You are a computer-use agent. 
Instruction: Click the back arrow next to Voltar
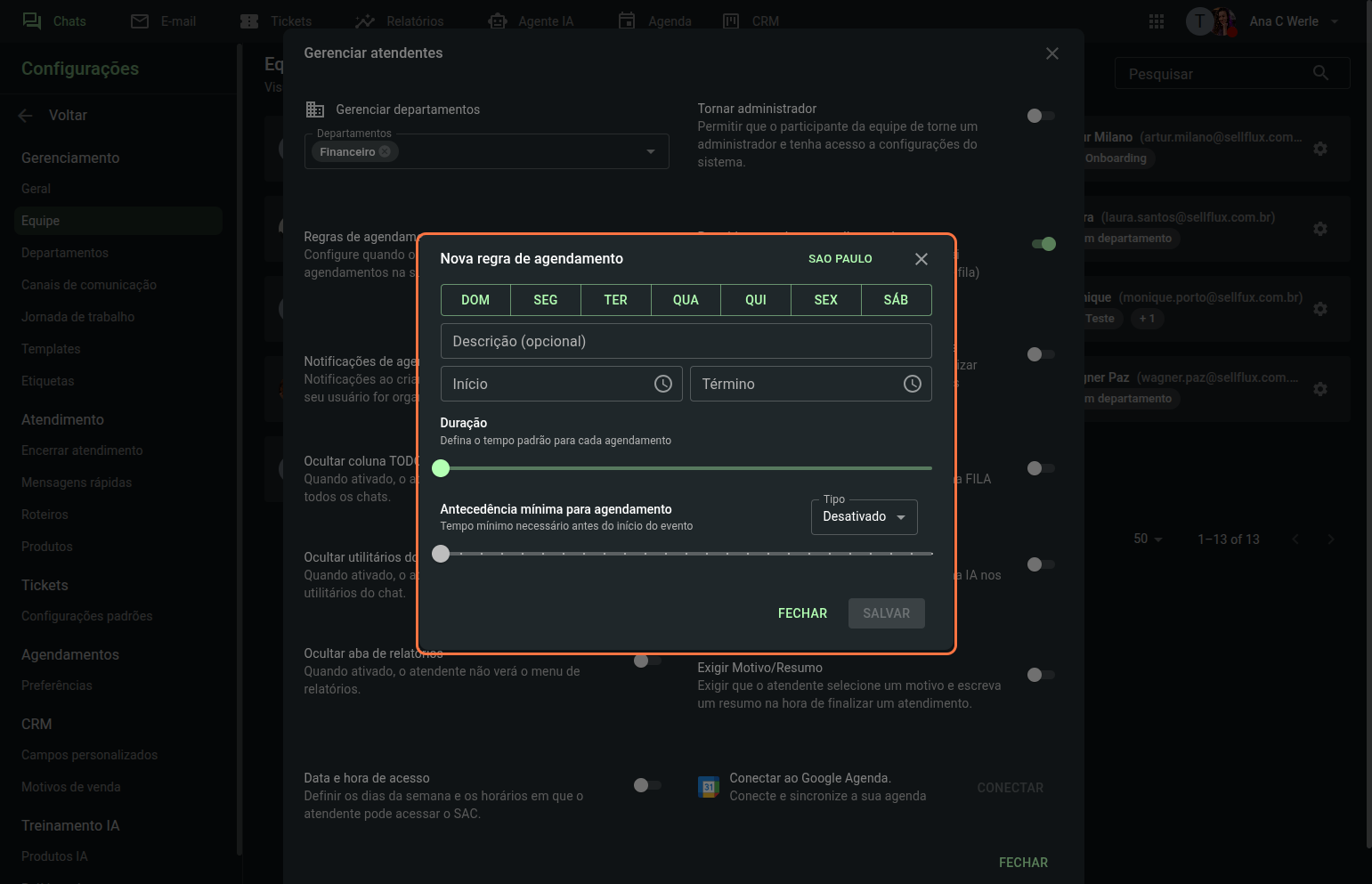coord(25,116)
